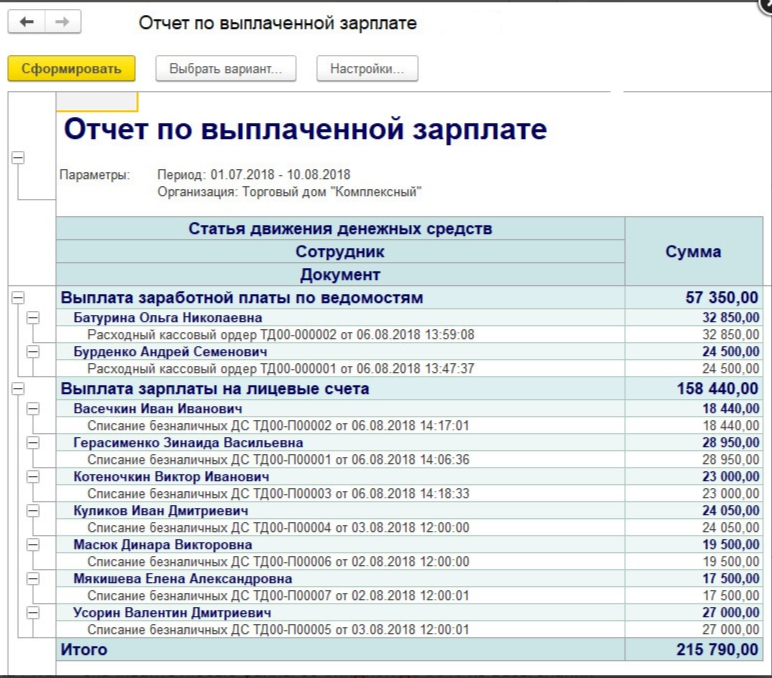772x678 pixels.
Task: Collapse the Герасименко Зинаида Васильевна row
Action: [x=33, y=443]
